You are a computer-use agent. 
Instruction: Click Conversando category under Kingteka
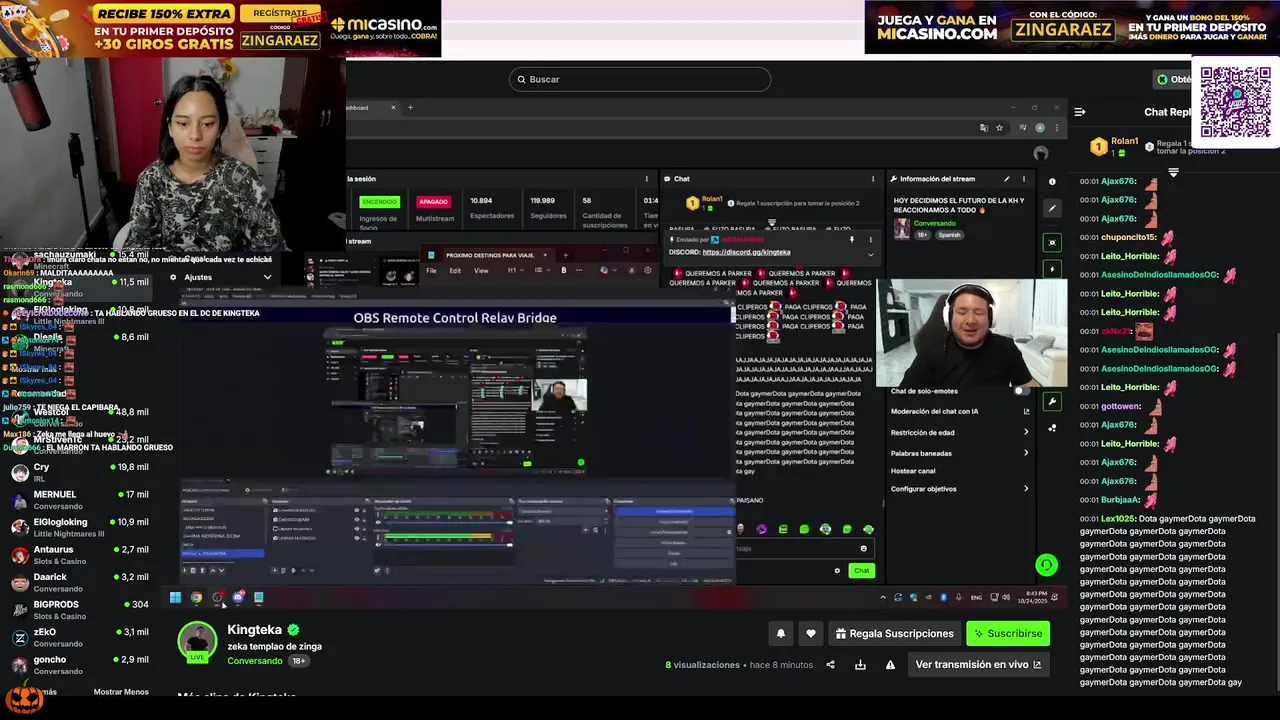pyautogui.click(x=255, y=661)
